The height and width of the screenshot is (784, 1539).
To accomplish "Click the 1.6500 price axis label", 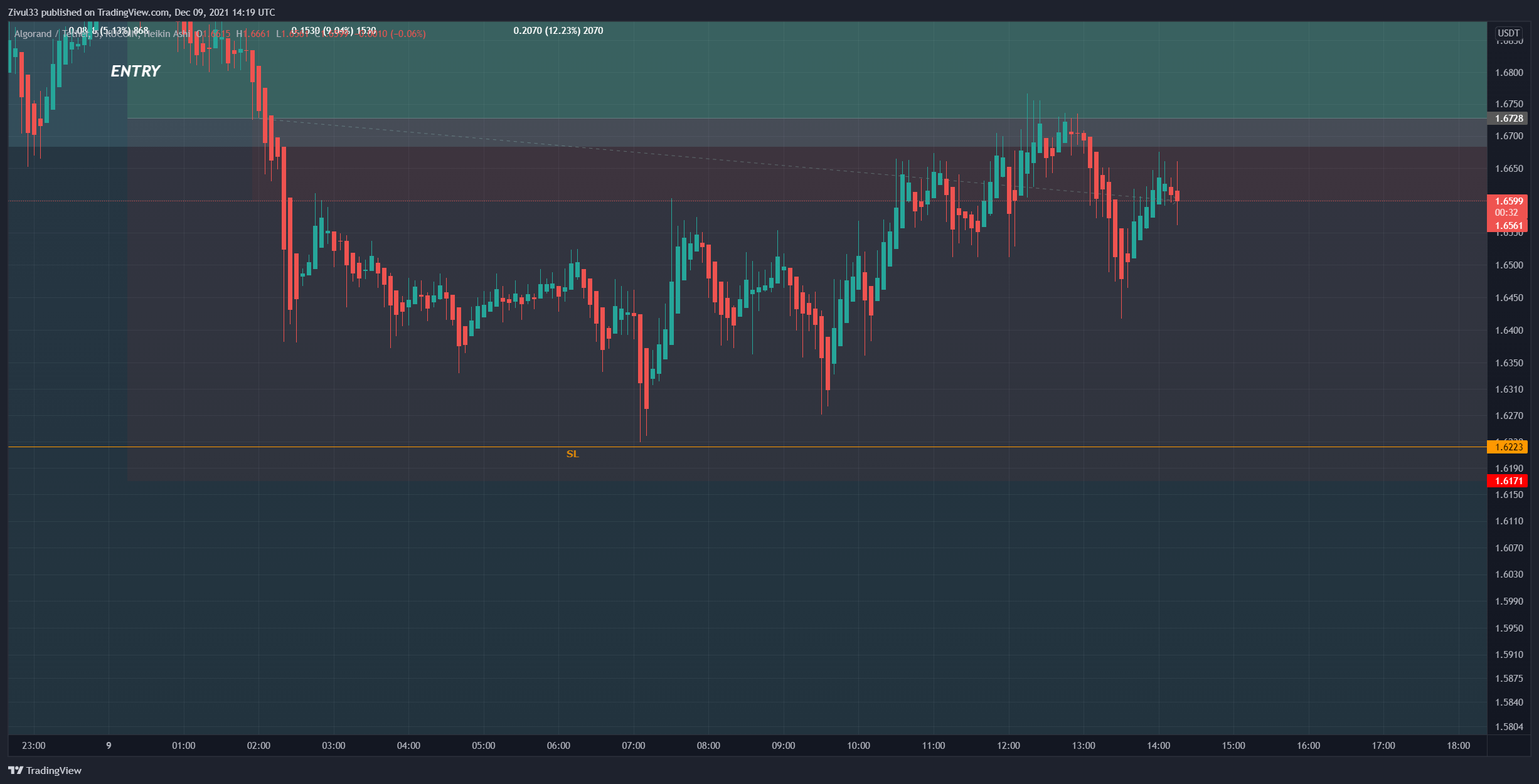I will point(1509,265).
